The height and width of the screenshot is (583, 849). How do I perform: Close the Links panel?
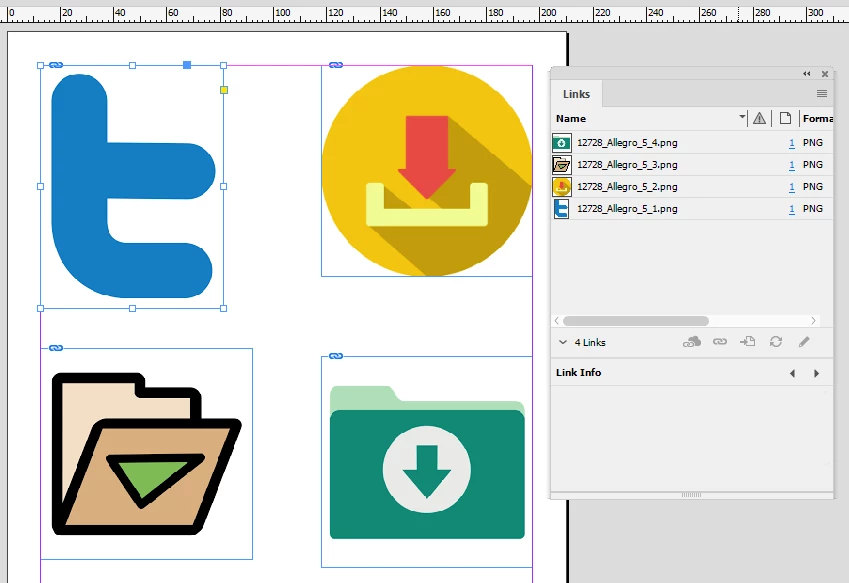coord(825,74)
